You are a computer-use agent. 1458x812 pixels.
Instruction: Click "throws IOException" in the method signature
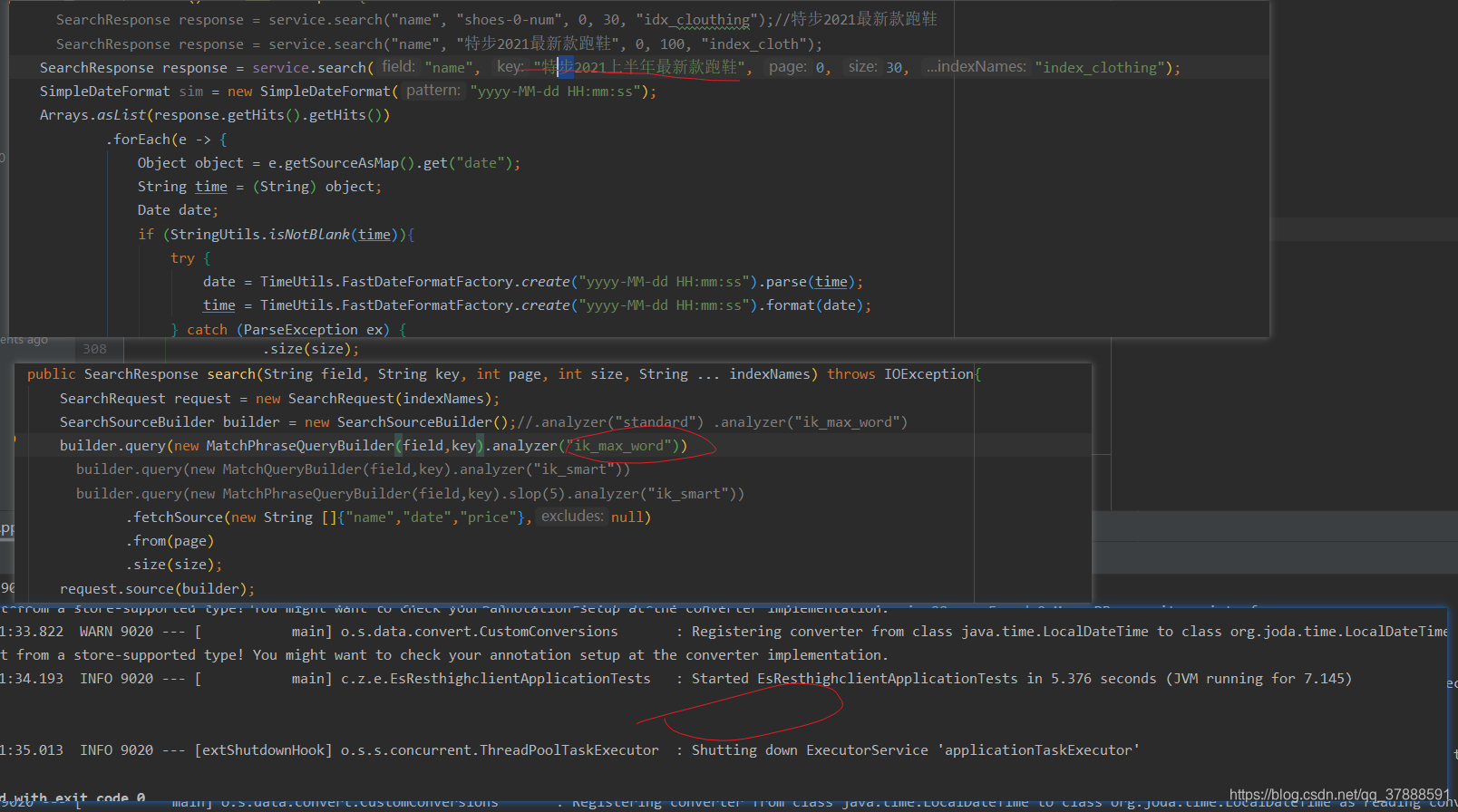(x=900, y=374)
